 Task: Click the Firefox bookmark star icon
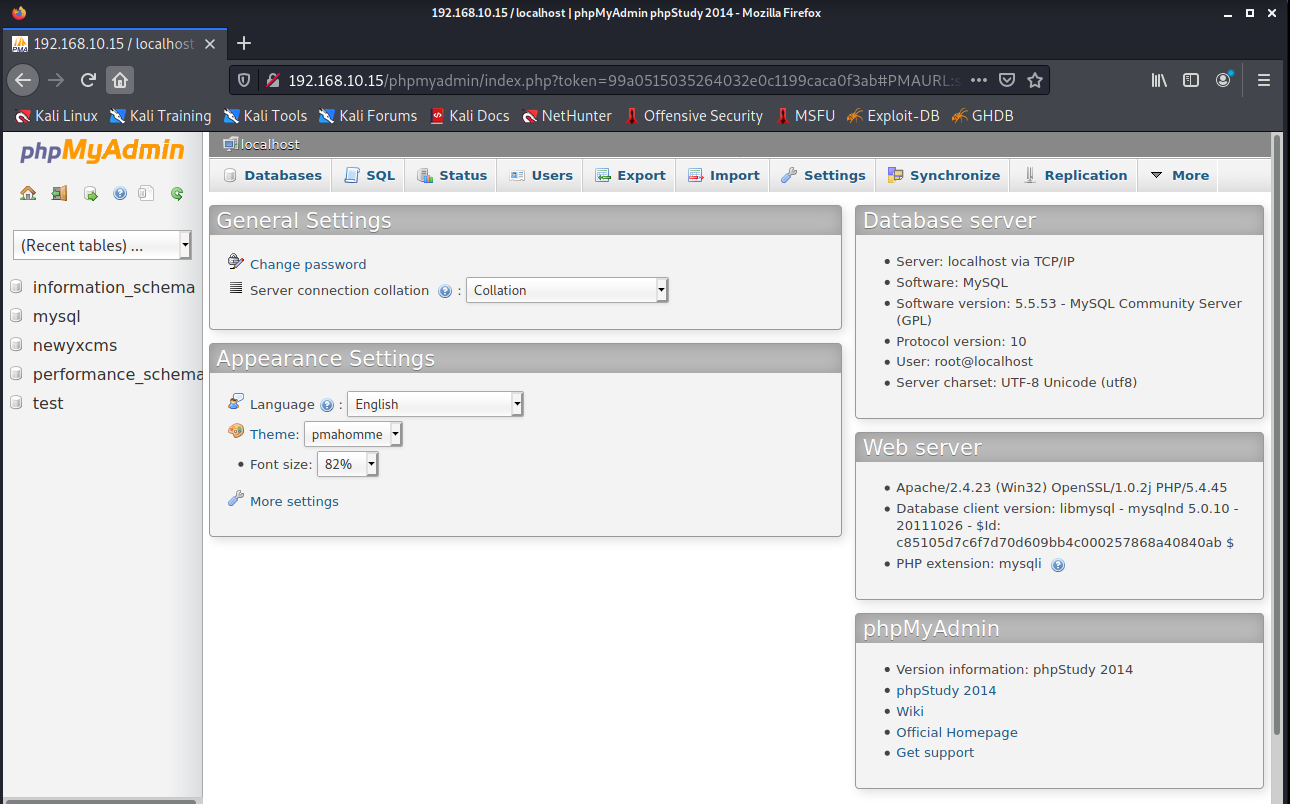pyautogui.click(x=1035, y=80)
